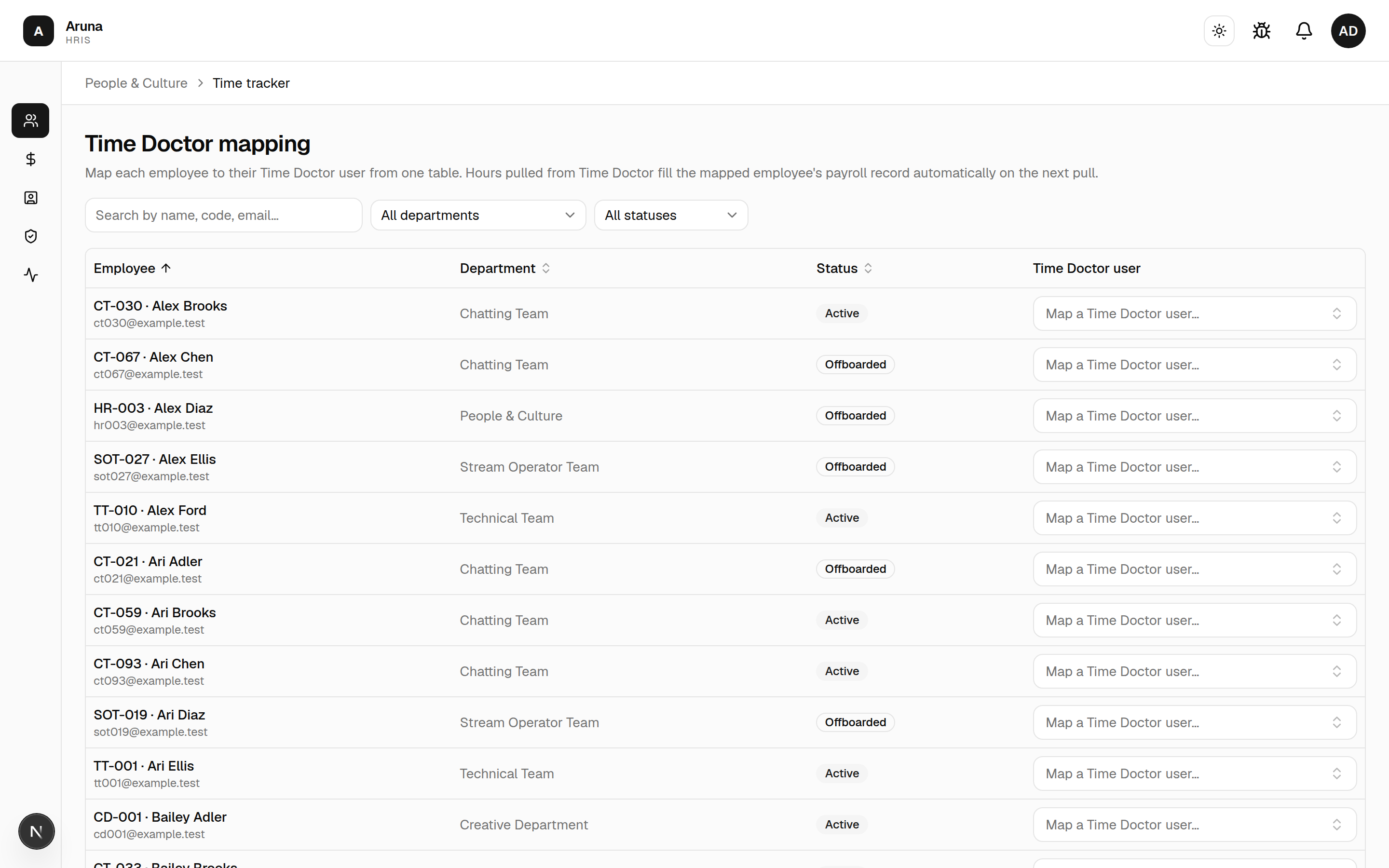Image resolution: width=1389 pixels, height=868 pixels.
Task: Map a Time Doctor user for Alex Ellis
Action: 1195,467
